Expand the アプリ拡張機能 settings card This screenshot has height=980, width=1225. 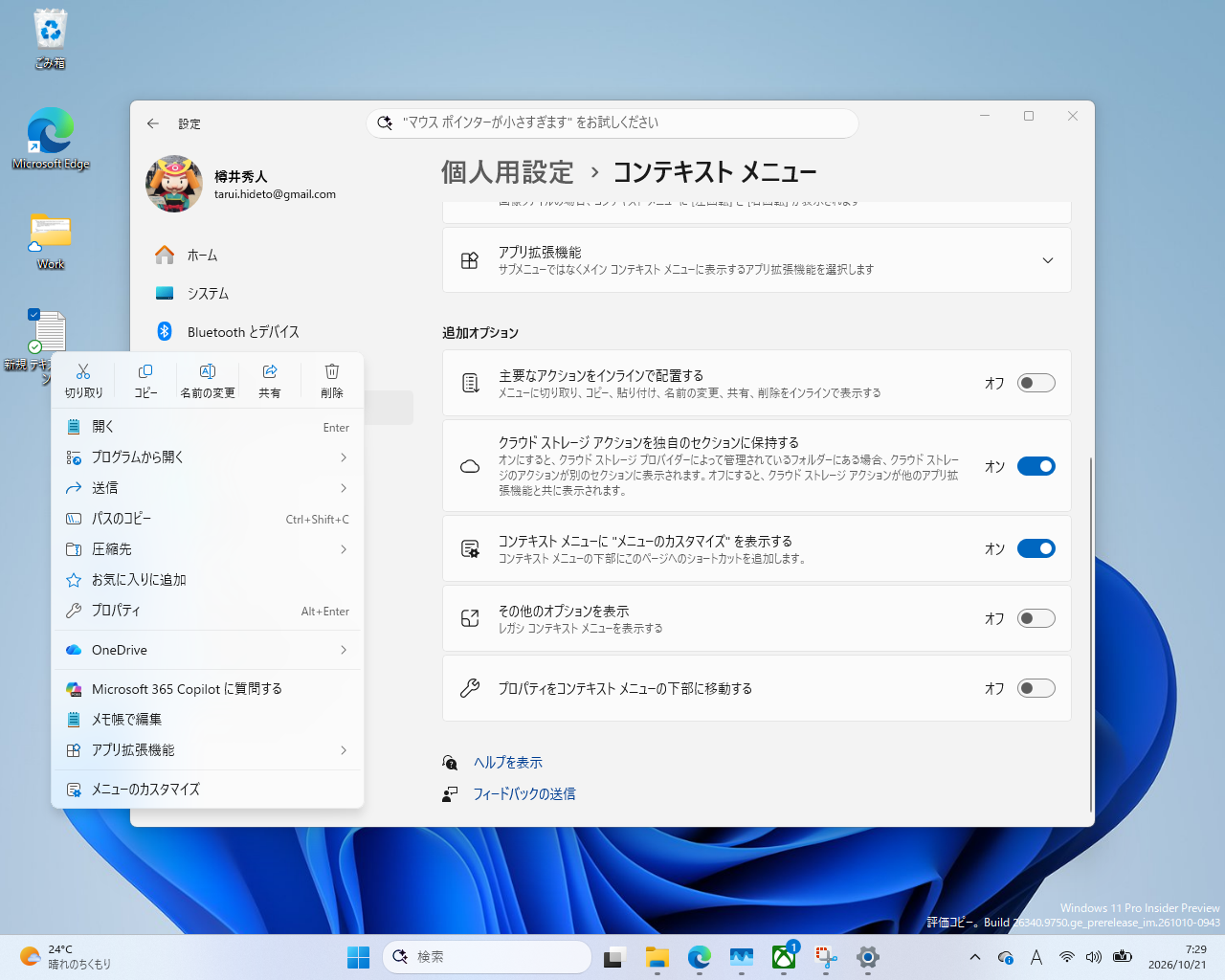coord(757,260)
